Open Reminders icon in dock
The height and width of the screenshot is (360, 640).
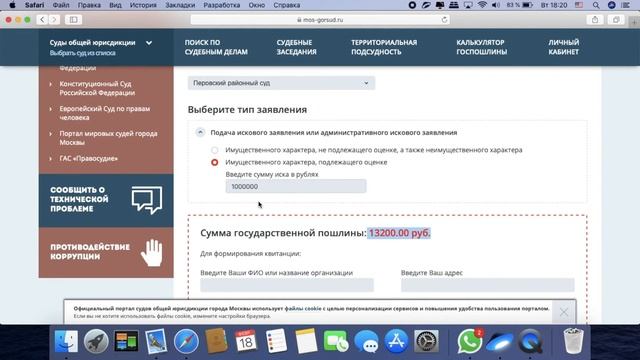tap(276, 341)
